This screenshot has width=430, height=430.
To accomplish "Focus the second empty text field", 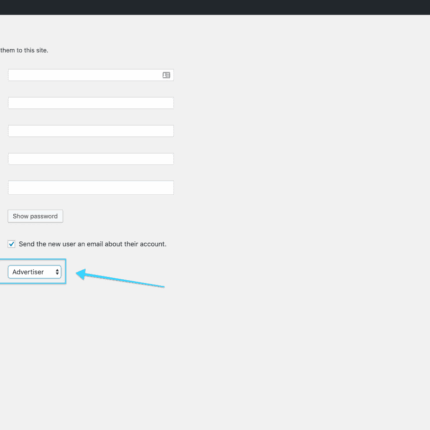I will coord(91,103).
